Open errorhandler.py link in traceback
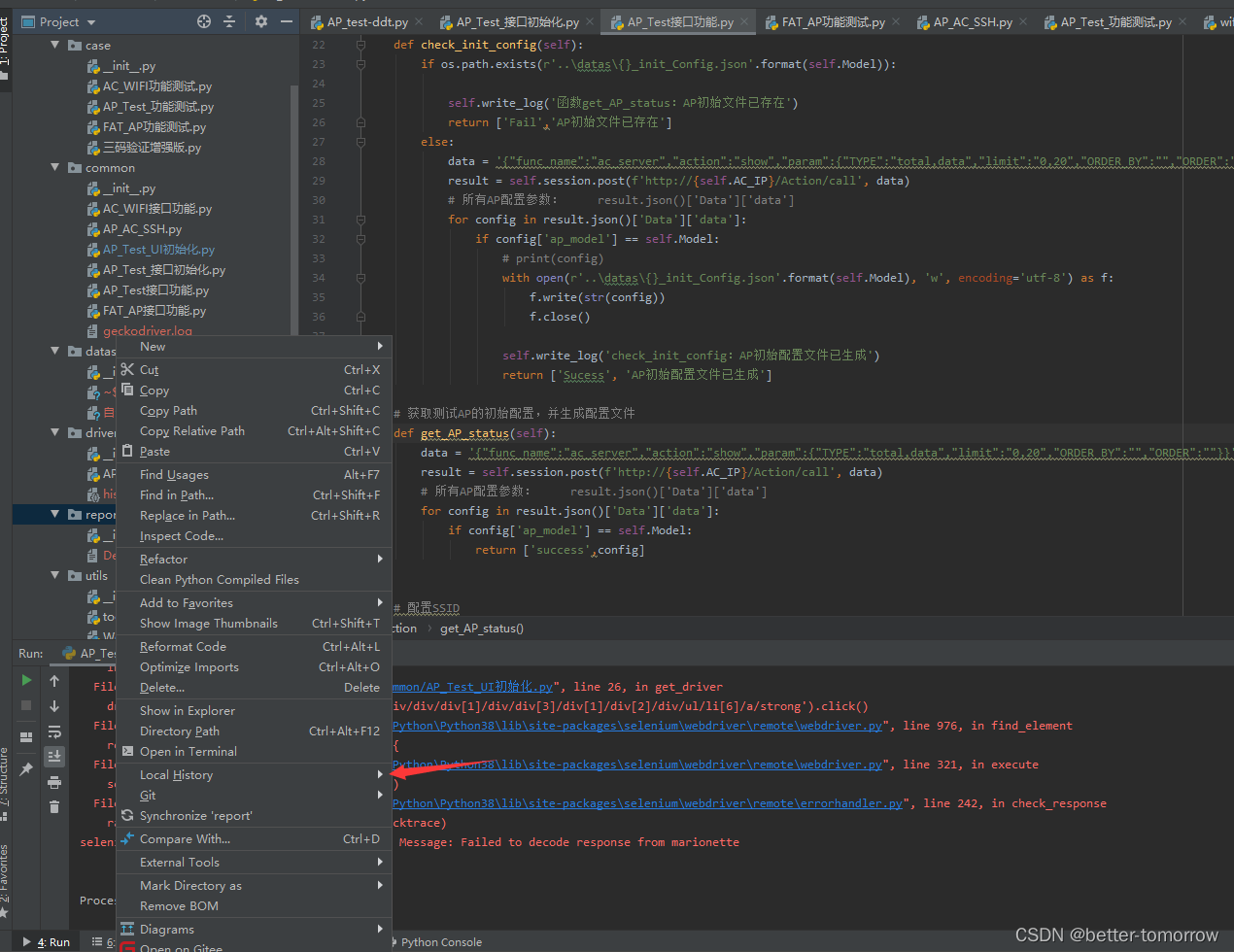 [x=647, y=803]
